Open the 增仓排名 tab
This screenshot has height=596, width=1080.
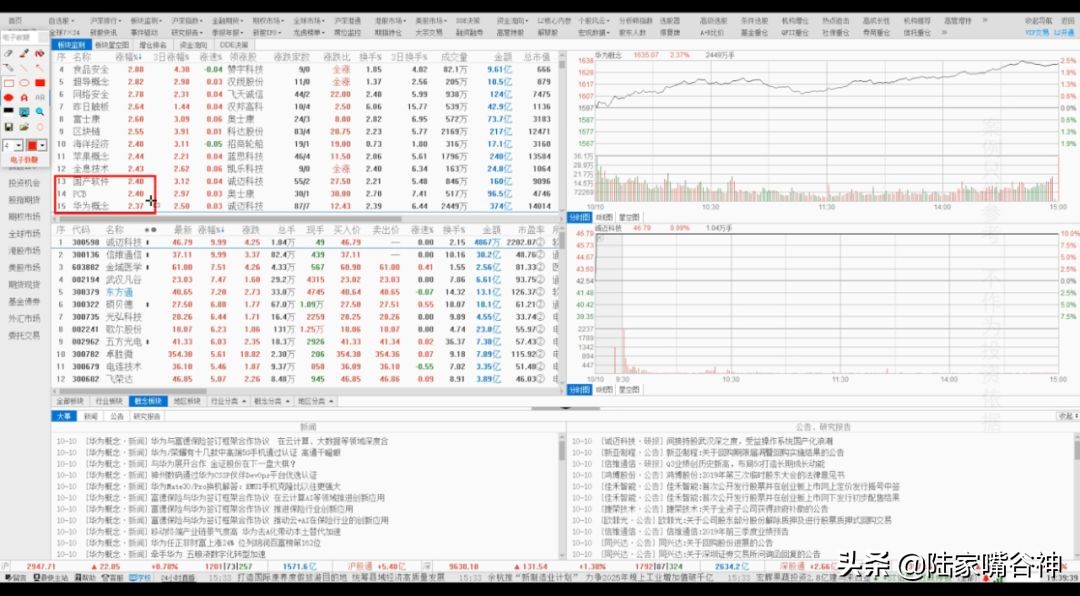[153, 45]
